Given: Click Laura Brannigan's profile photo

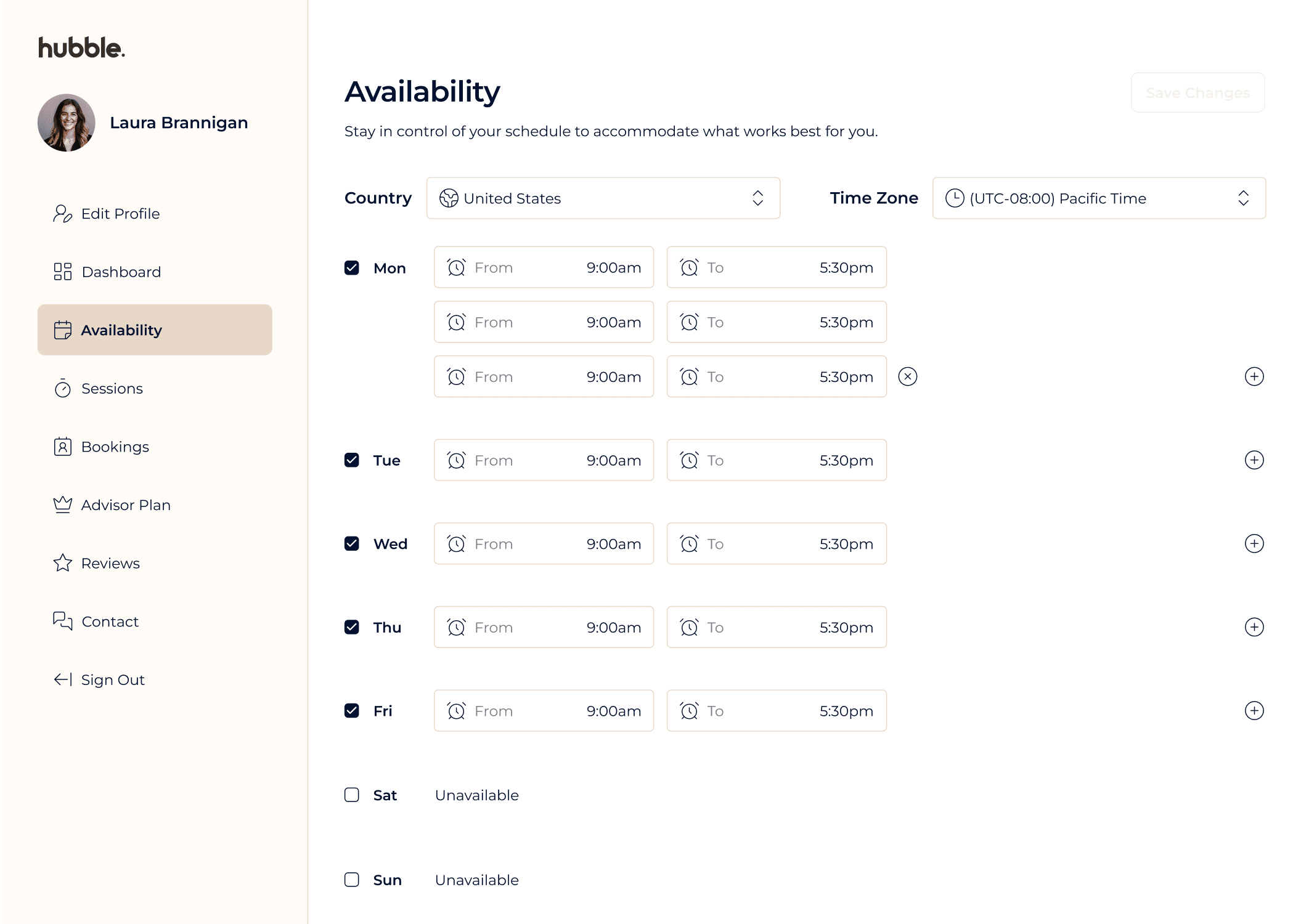Looking at the screenshot, I should coord(67,123).
